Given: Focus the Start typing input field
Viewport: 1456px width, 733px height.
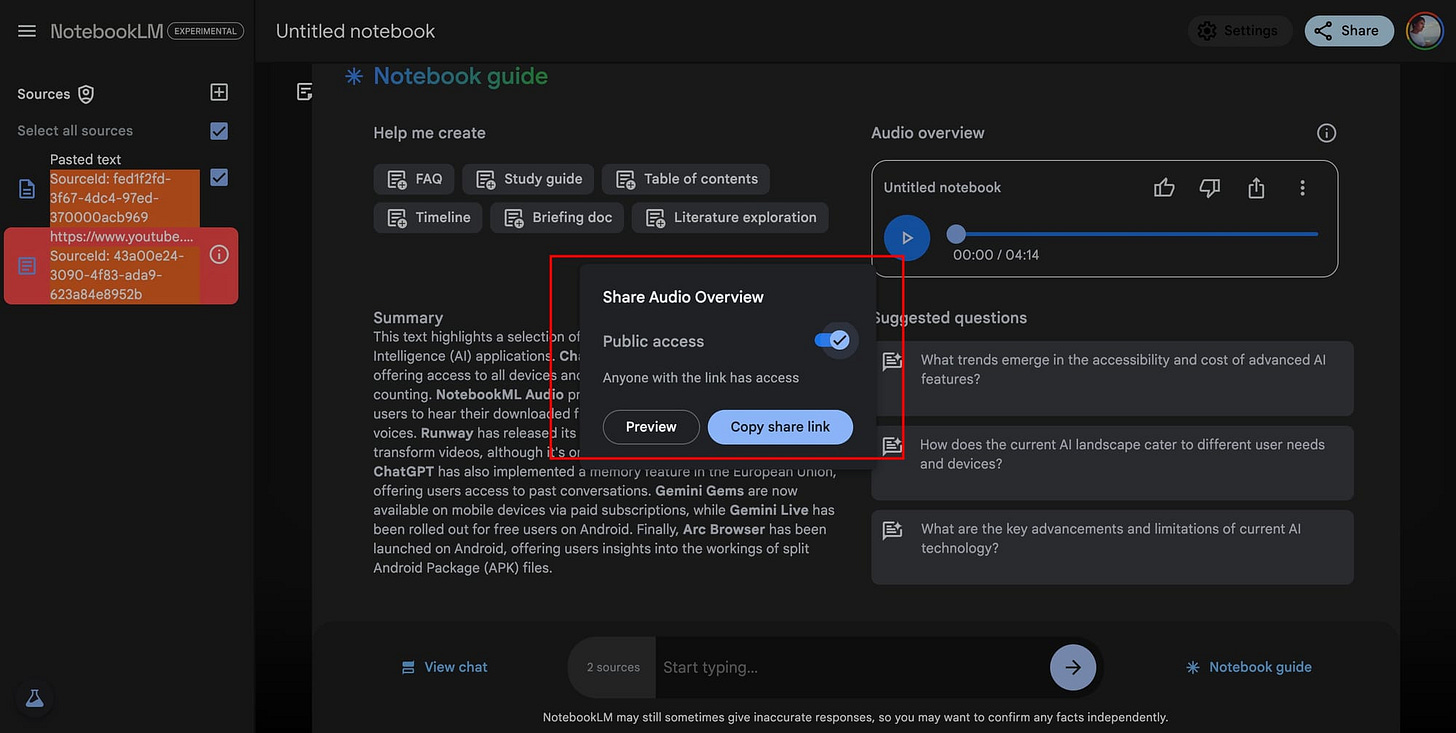Looking at the screenshot, I should point(850,667).
